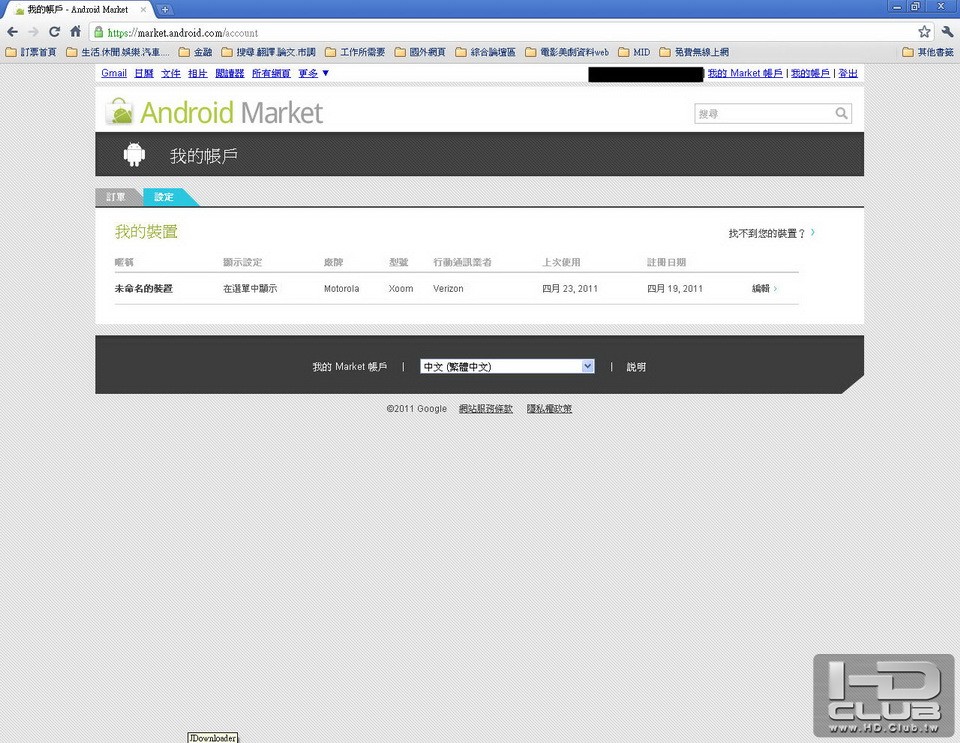
Task: Click the JDownloader label at bottom
Action: click(212, 737)
